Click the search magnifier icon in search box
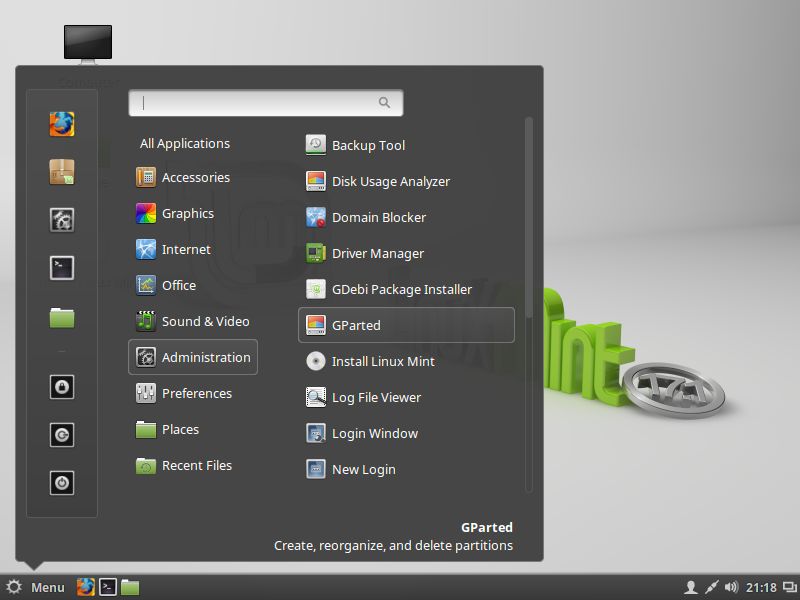 click(x=384, y=103)
